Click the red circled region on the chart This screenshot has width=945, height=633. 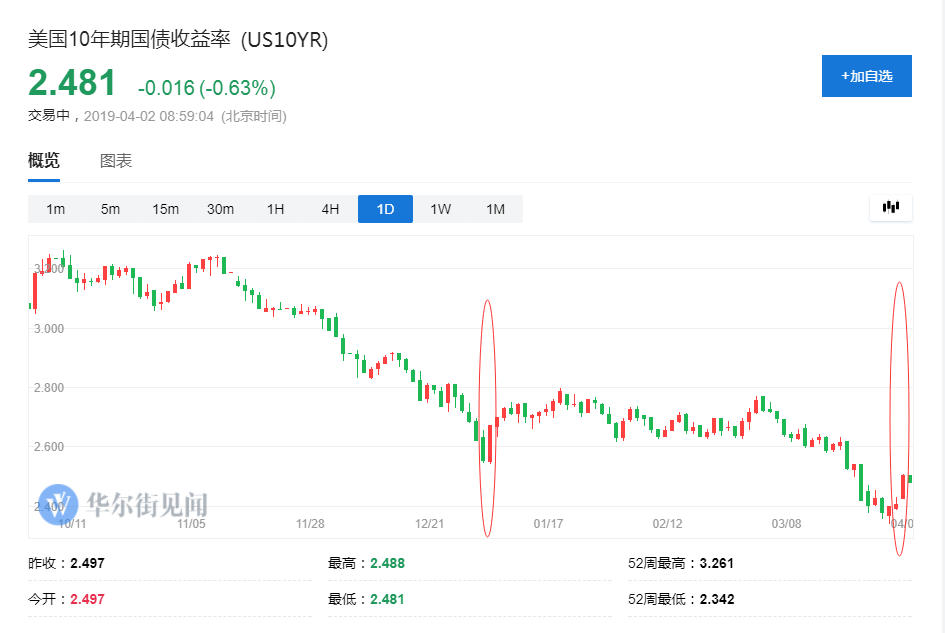click(x=487, y=410)
